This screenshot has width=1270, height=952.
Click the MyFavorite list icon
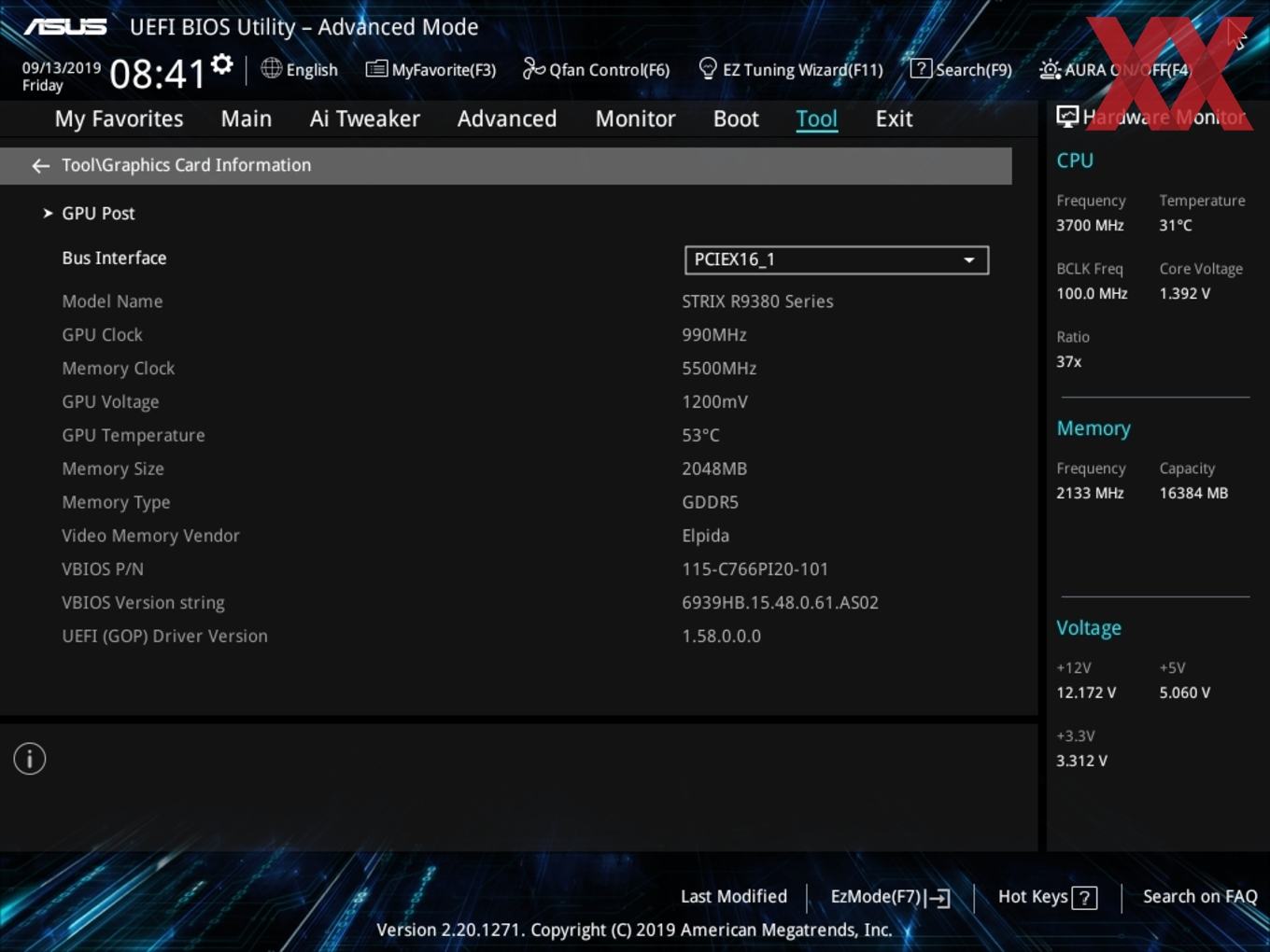[376, 69]
